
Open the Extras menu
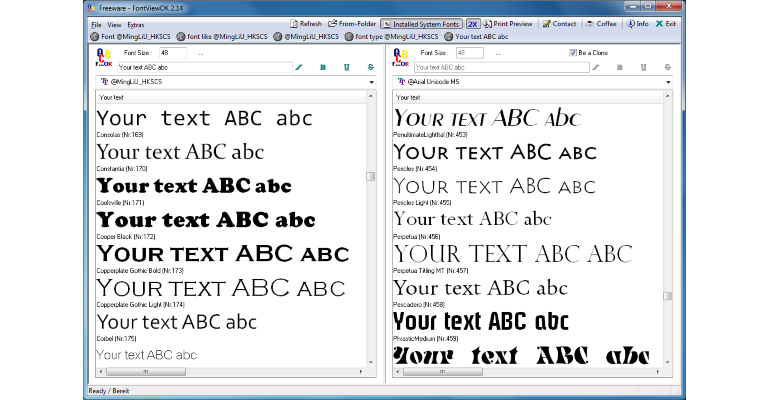[136, 25]
